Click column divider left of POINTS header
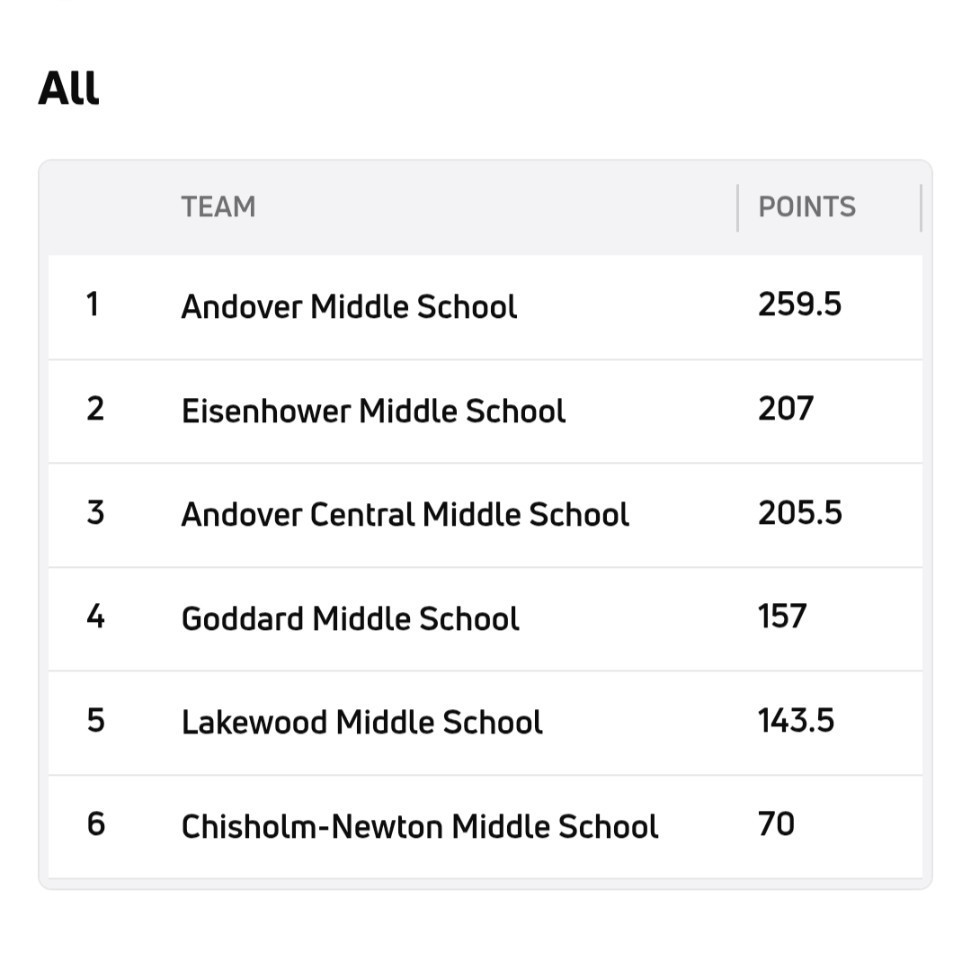The image size is (971, 971). point(738,207)
